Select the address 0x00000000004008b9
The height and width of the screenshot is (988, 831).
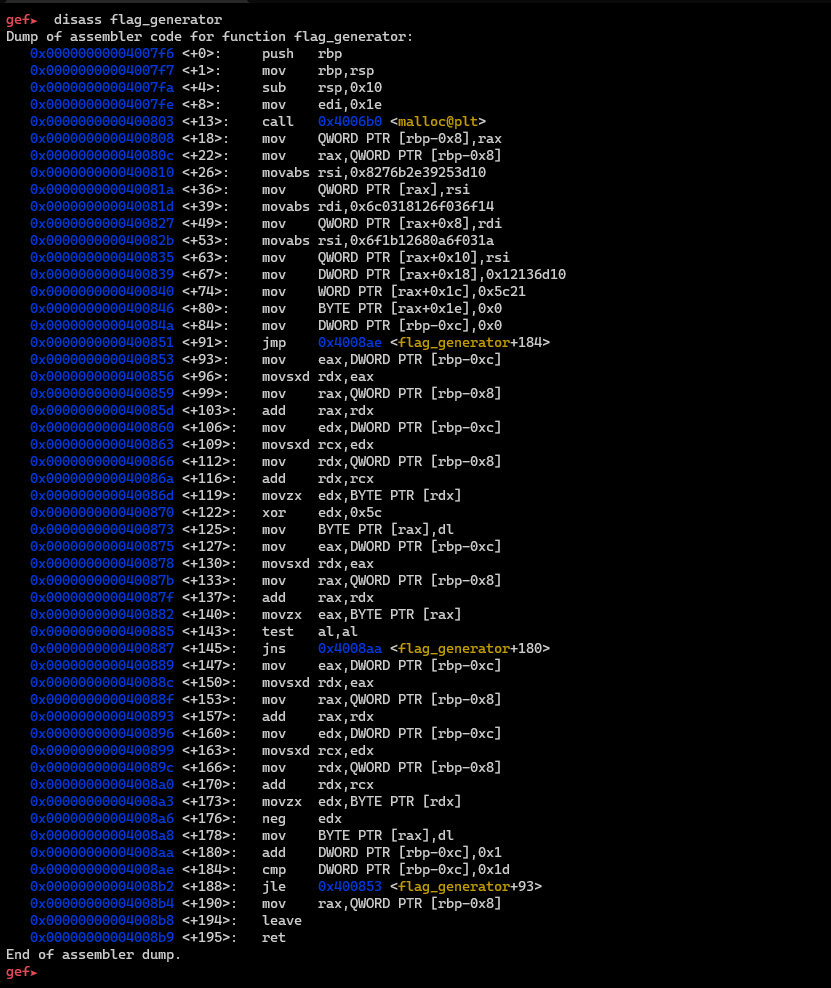pyautogui.click(x=102, y=938)
